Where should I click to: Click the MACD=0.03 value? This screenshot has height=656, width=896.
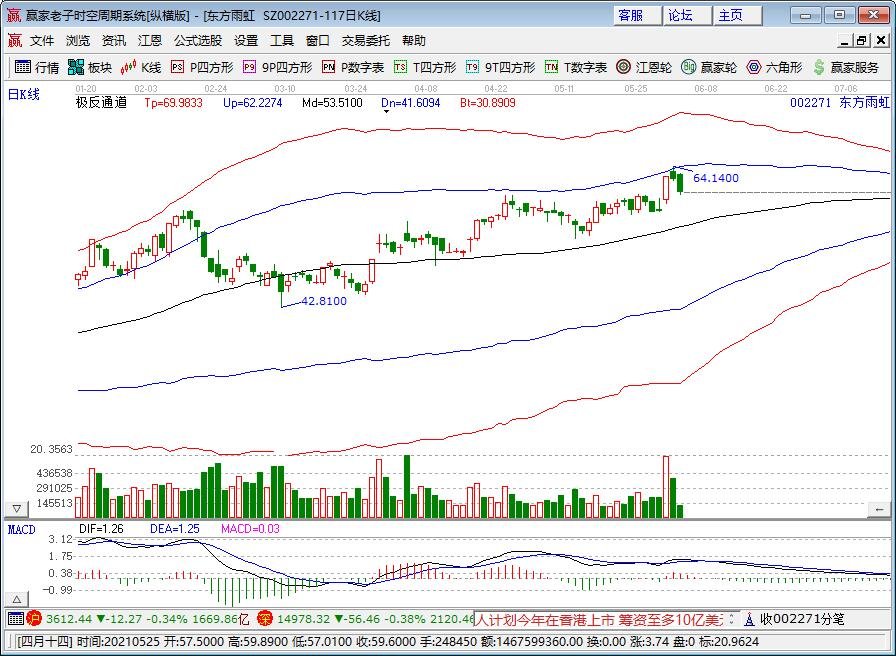250,529
